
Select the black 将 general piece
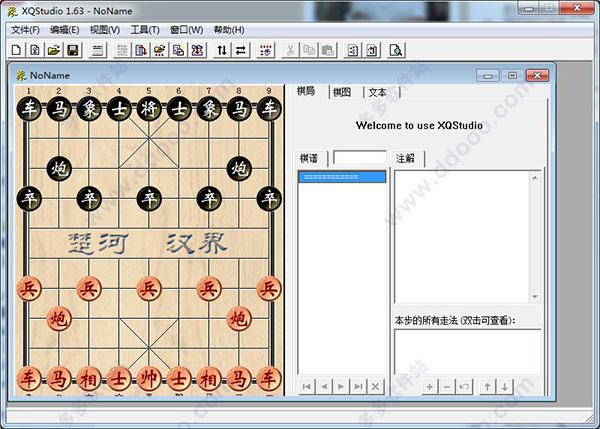point(149,109)
